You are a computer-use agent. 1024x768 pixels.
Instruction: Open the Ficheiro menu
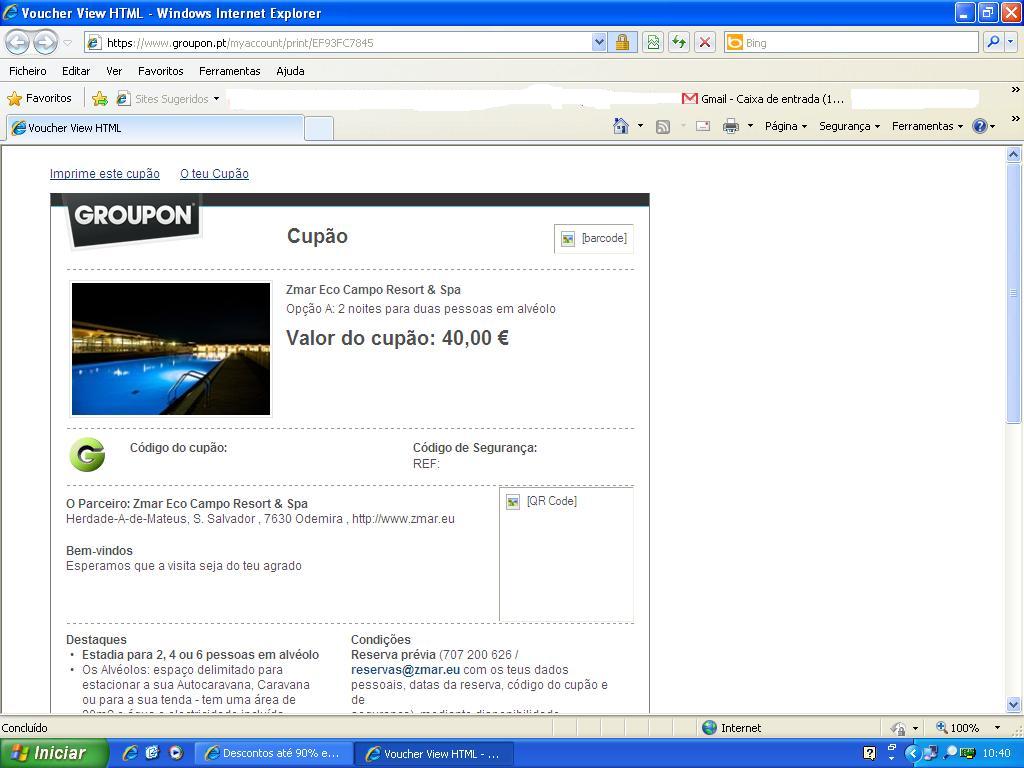(x=27, y=71)
